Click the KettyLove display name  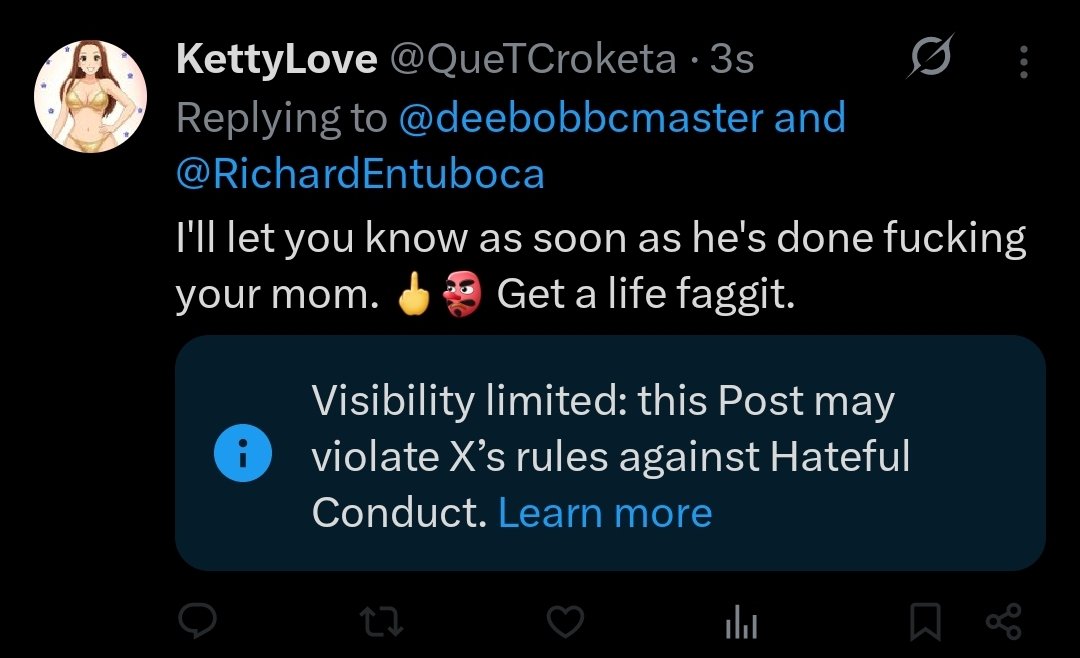tap(276, 60)
